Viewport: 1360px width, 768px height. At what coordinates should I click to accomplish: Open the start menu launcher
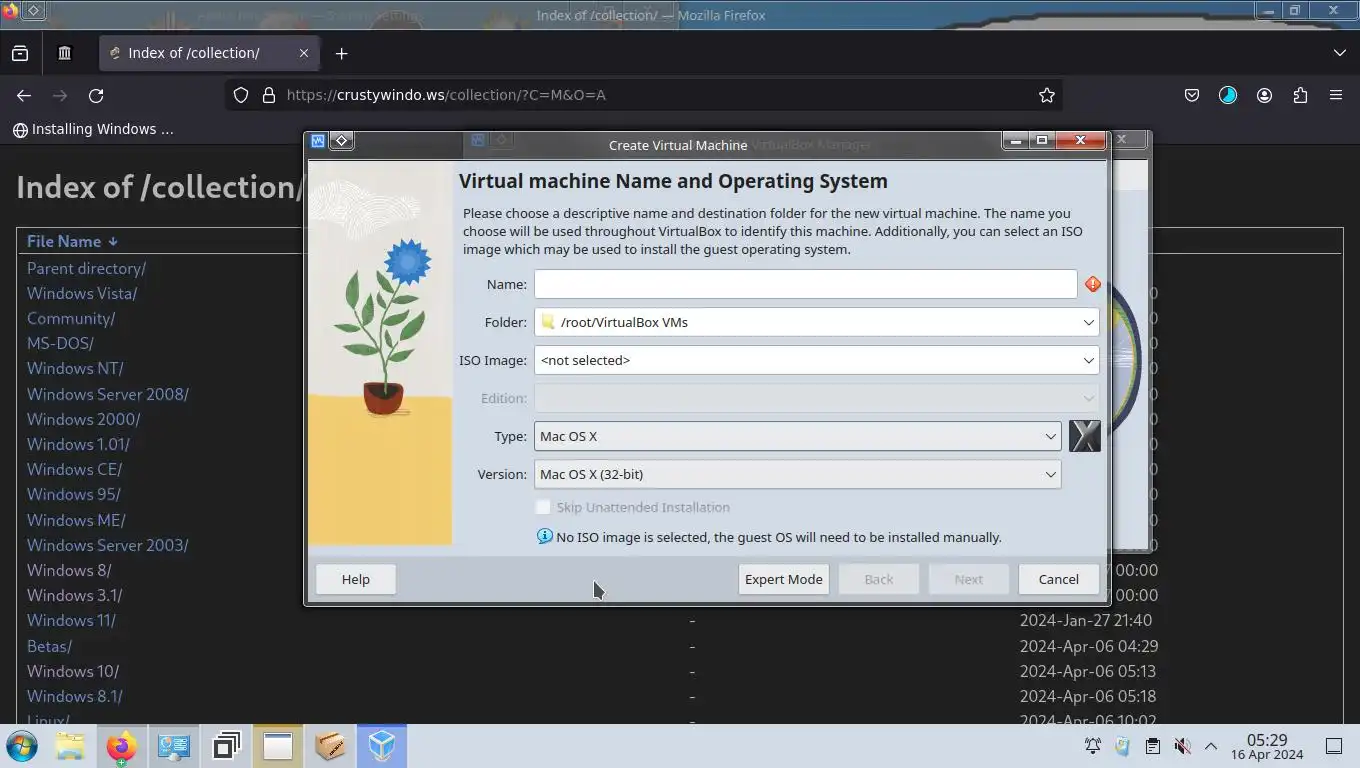coord(22,746)
